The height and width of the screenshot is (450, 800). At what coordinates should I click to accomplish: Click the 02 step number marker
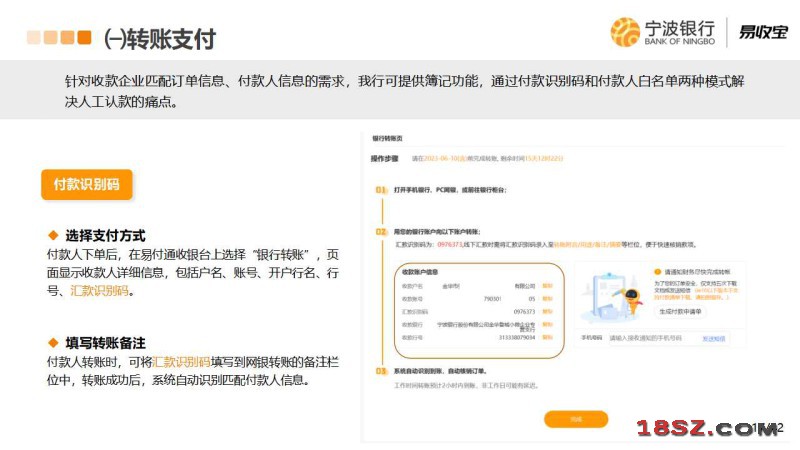[381, 231]
